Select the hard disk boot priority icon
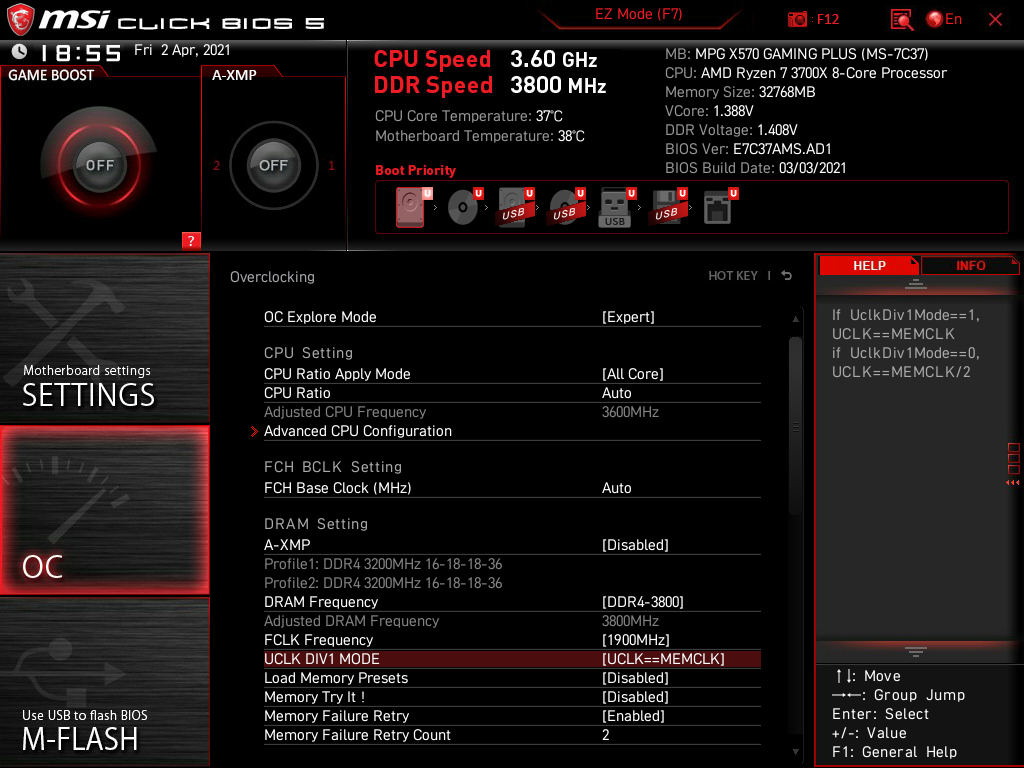1024x768 pixels. [x=410, y=205]
